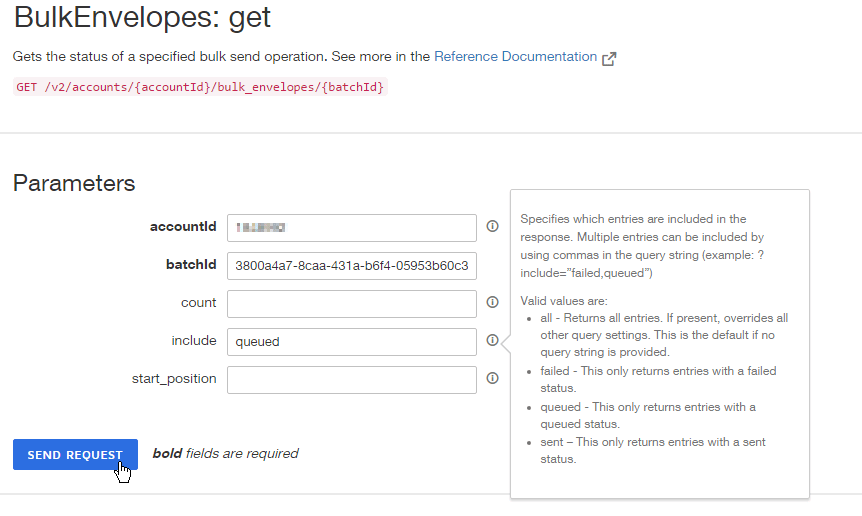
Task: Click the include field containing queued
Action: [x=351, y=342]
